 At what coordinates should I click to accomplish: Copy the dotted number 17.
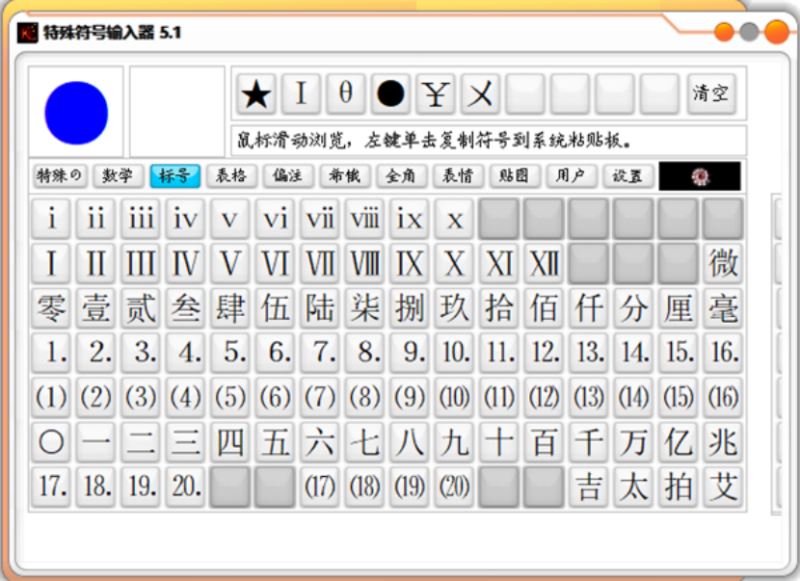(x=51, y=486)
